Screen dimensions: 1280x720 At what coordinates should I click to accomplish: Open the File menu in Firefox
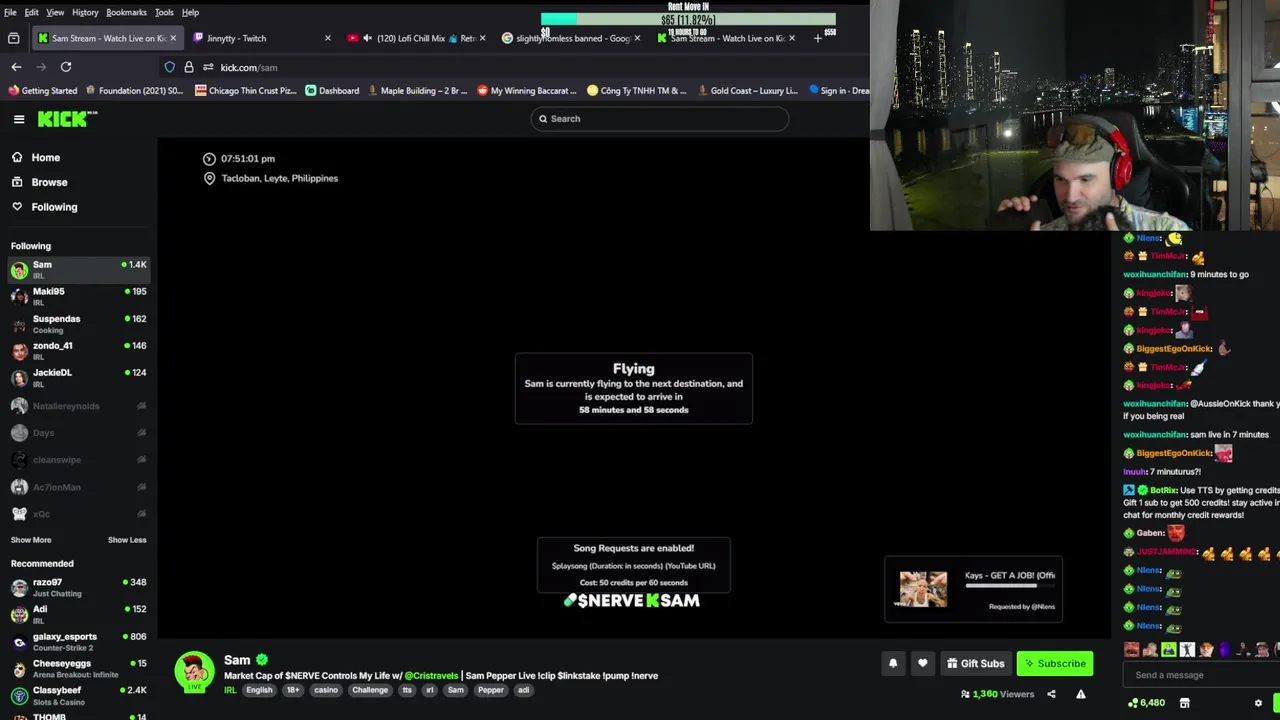pos(10,12)
